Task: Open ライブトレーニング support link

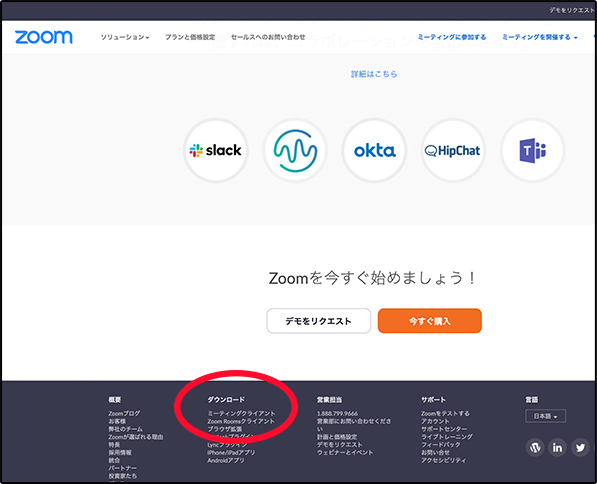Action: [x=447, y=437]
